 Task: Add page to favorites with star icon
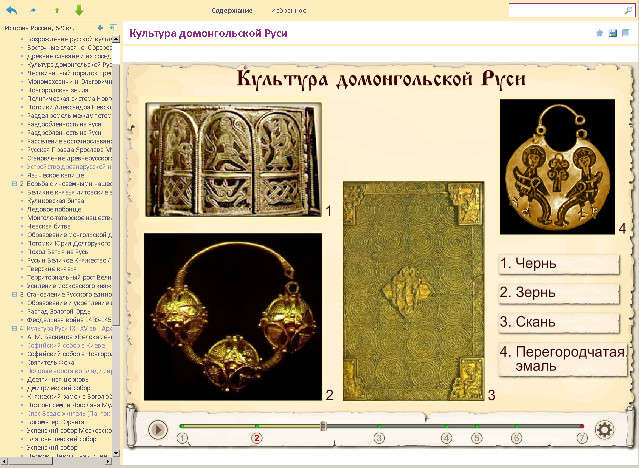click(599, 33)
